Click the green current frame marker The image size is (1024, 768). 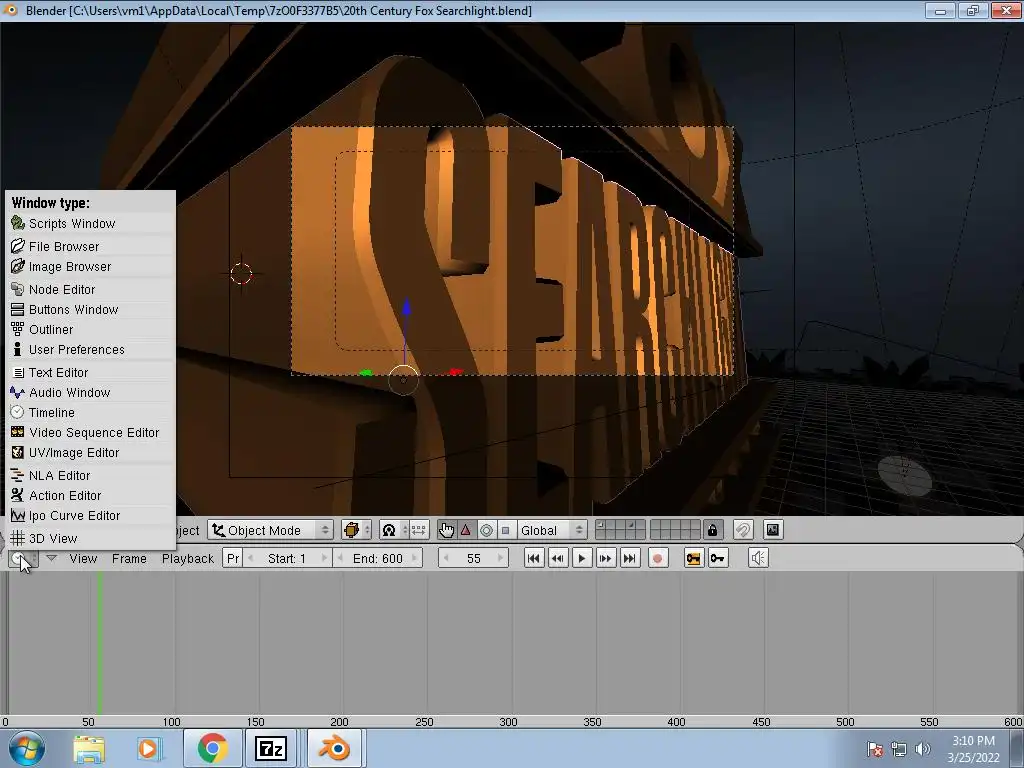click(99, 643)
